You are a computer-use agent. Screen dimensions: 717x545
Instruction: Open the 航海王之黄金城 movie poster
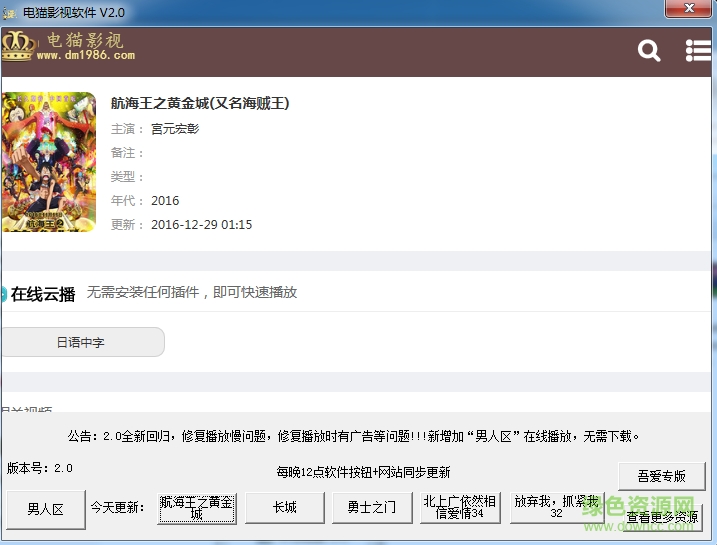(x=48, y=162)
